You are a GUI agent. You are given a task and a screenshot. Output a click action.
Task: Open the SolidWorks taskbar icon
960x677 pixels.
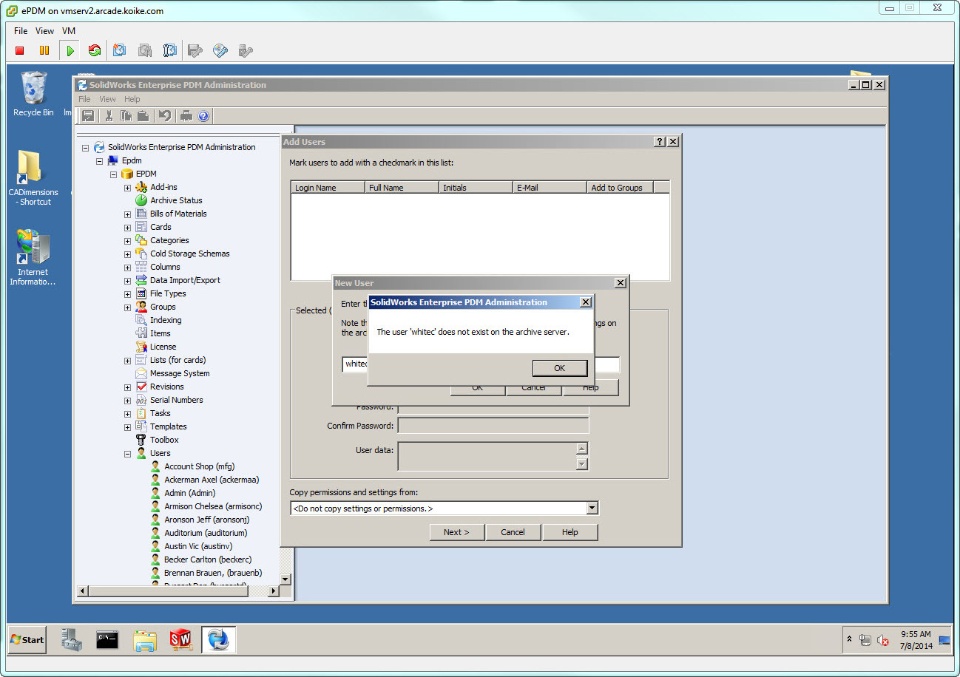click(x=181, y=640)
